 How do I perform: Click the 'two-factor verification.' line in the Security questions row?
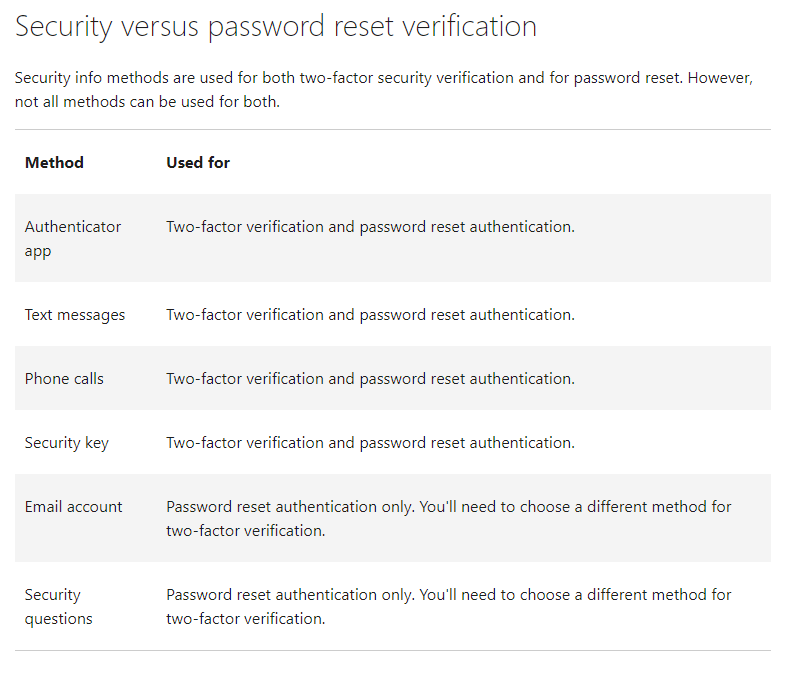tap(245, 619)
